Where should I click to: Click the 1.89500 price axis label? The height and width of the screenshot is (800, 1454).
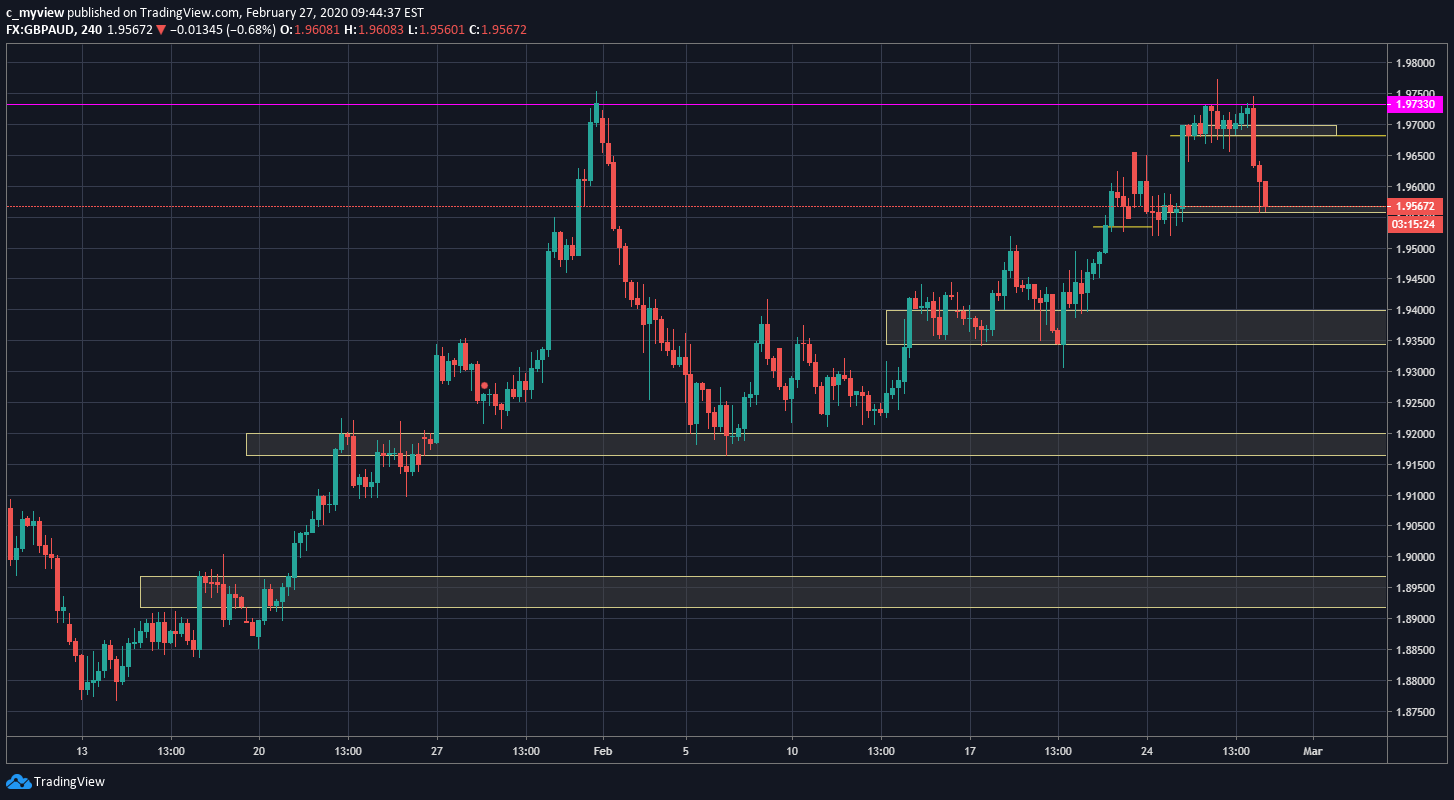(1415, 589)
